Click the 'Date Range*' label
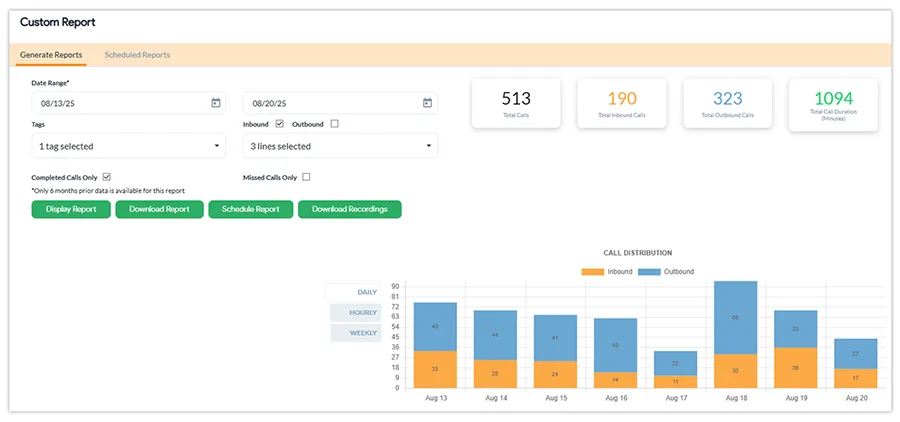This screenshot has width=900, height=422. pos(51,83)
